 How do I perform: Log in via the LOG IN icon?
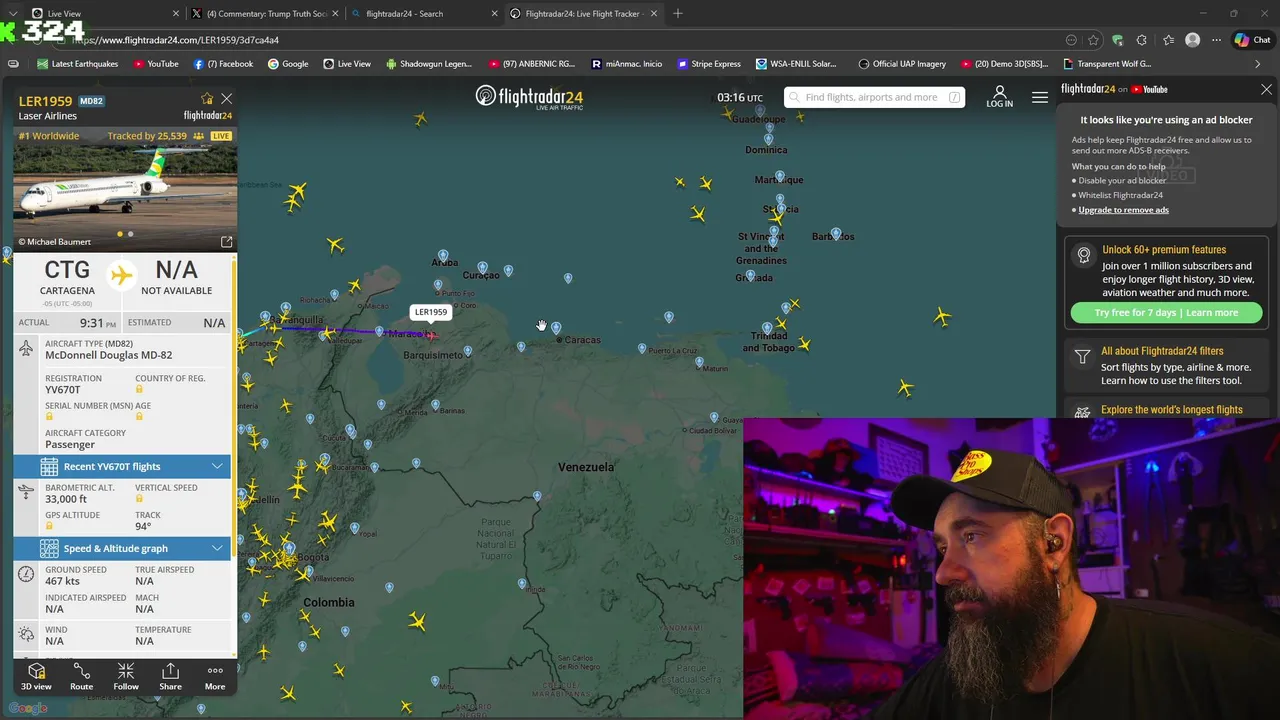click(999, 97)
